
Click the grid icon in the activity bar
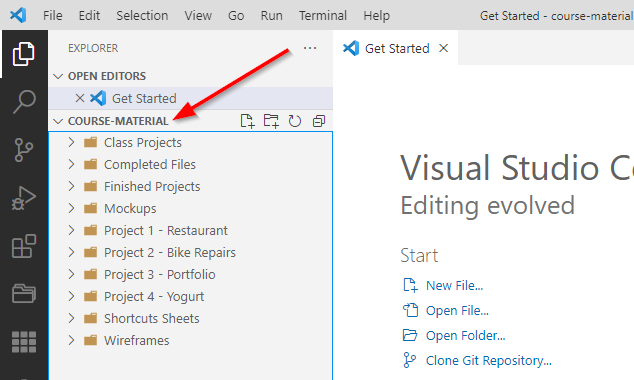point(24,342)
